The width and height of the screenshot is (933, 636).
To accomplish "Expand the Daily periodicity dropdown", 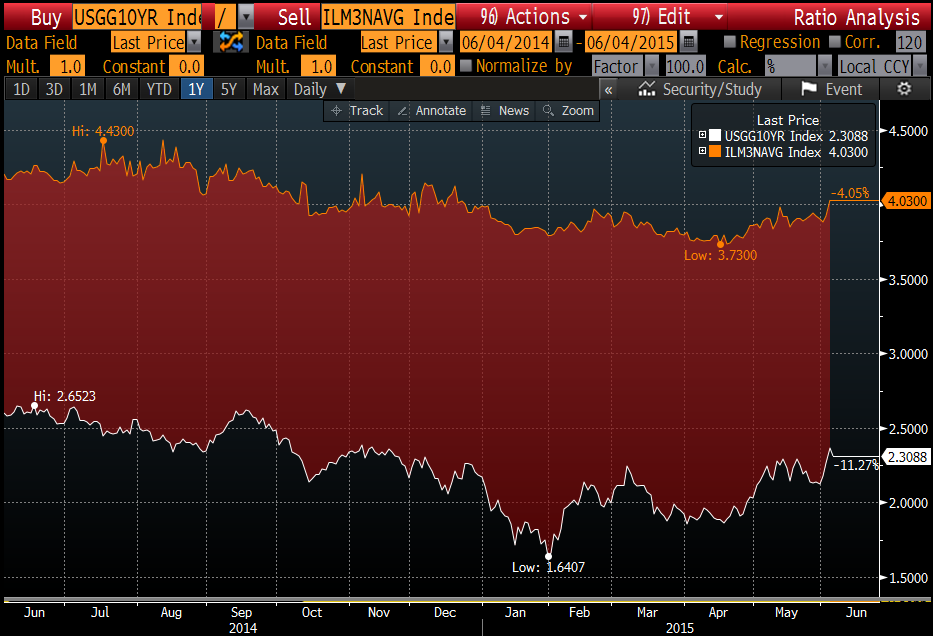I will (x=320, y=89).
